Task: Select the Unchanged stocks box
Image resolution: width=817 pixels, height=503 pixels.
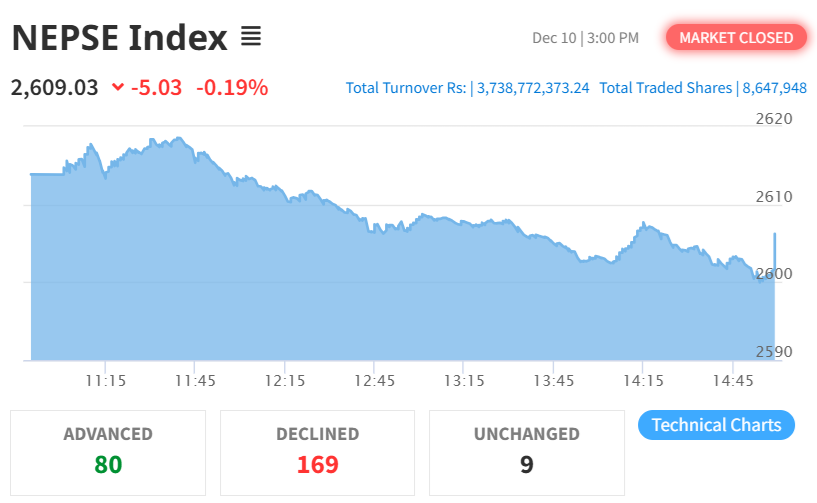Action: point(526,452)
